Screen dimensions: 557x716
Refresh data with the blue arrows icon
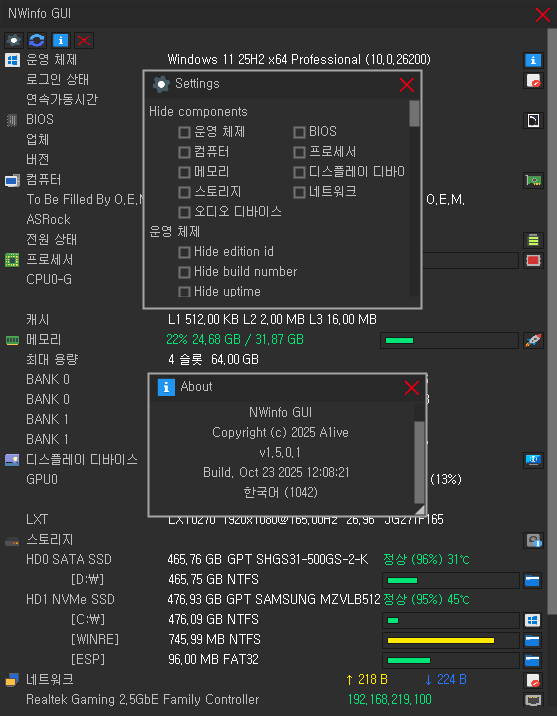(x=37, y=40)
